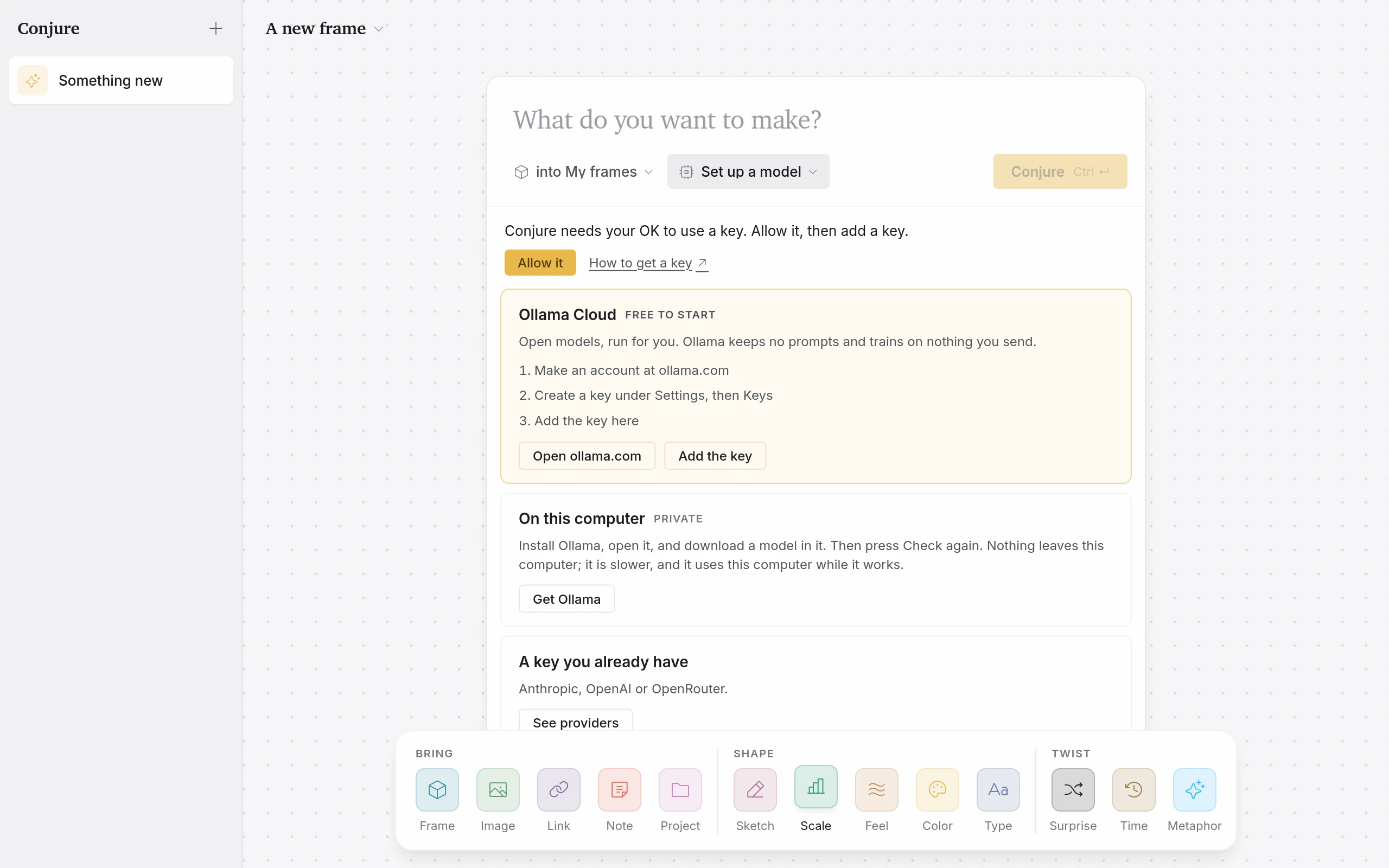Click the Conjure app title in the sidebar
Screen dimensions: 1389x868
pos(48,28)
